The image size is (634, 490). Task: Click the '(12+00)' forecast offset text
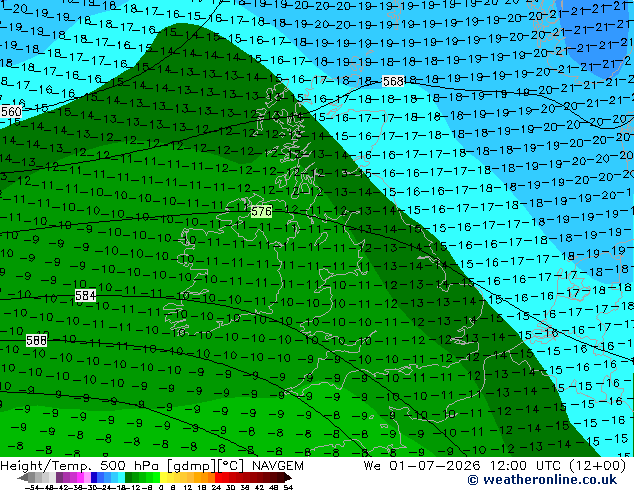click(597, 466)
